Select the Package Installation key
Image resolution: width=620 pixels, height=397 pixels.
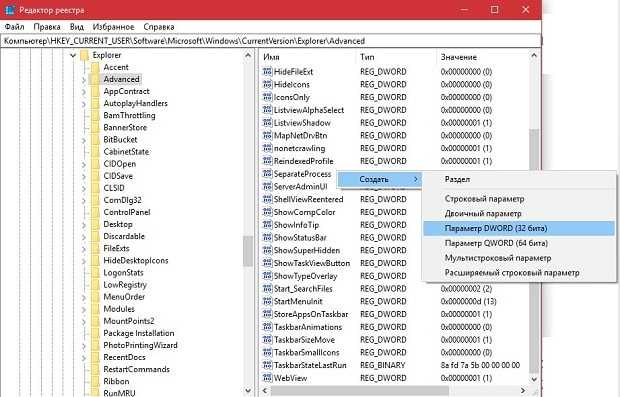tap(138, 333)
